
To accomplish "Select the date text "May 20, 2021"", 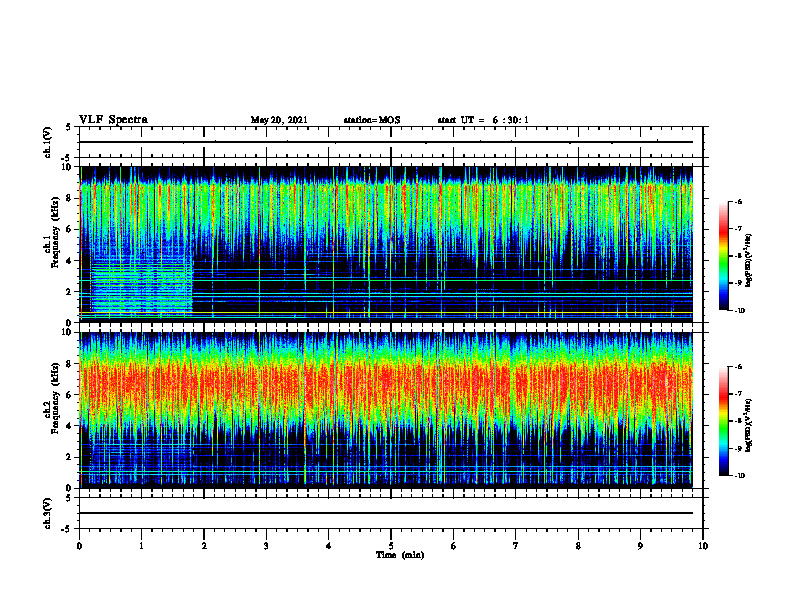I will pyautogui.click(x=279, y=120).
